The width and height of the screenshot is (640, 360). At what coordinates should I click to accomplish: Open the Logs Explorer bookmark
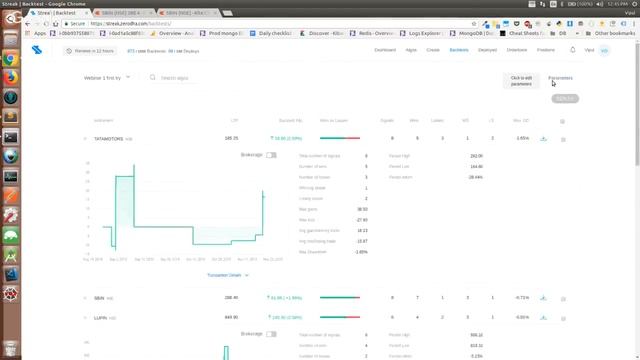tap(421, 33)
